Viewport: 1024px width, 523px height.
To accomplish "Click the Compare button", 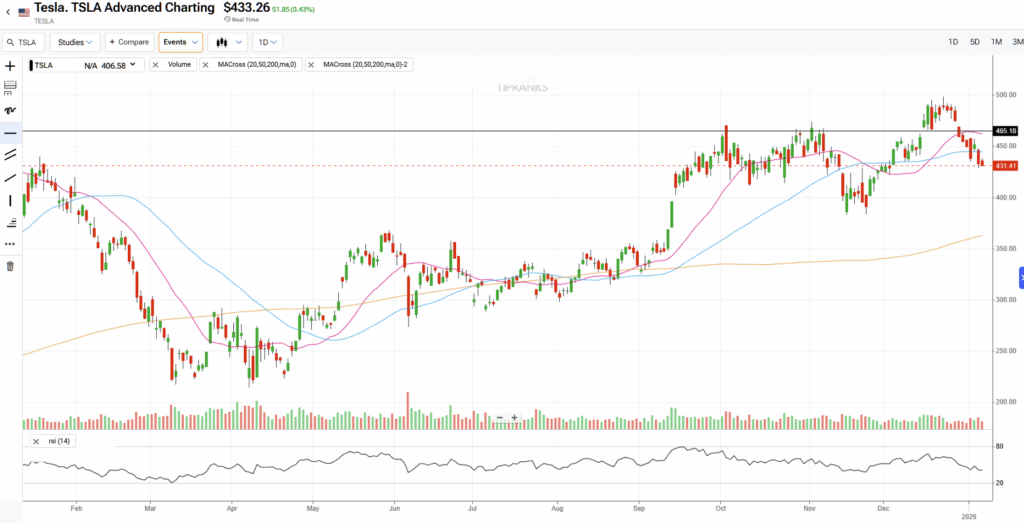I will point(129,42).
